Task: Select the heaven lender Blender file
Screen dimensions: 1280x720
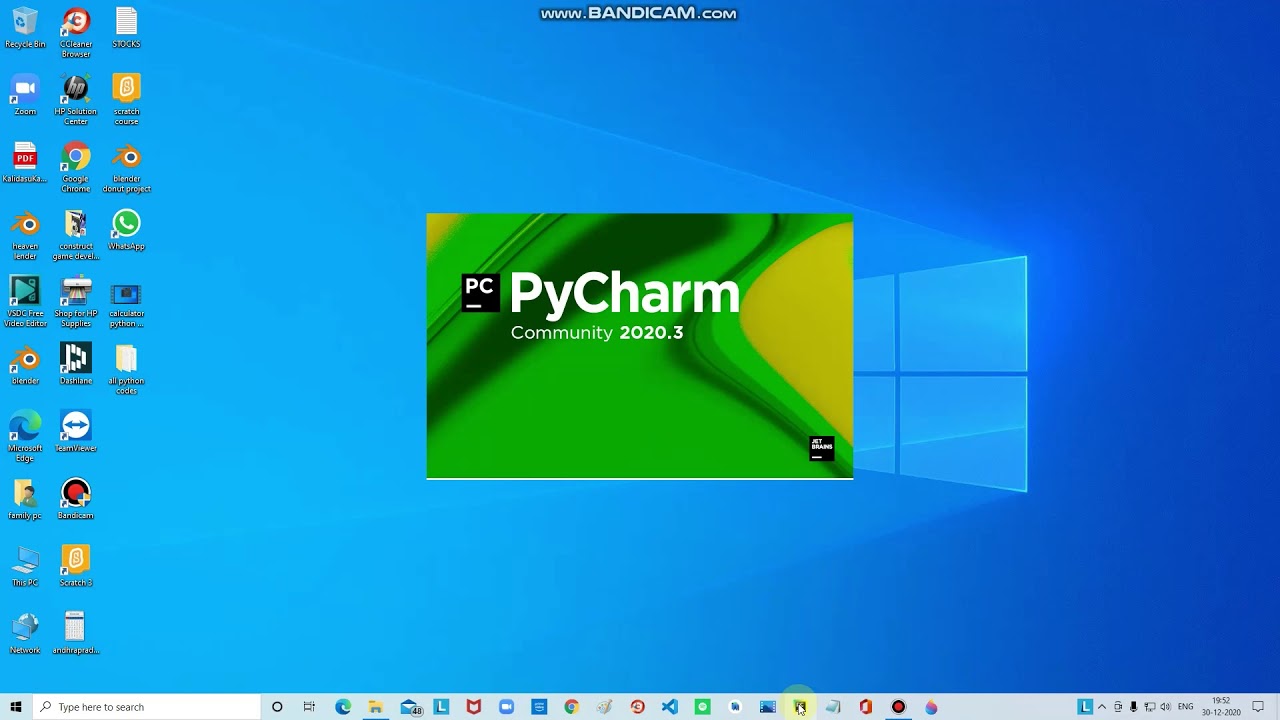Action: 25,235
